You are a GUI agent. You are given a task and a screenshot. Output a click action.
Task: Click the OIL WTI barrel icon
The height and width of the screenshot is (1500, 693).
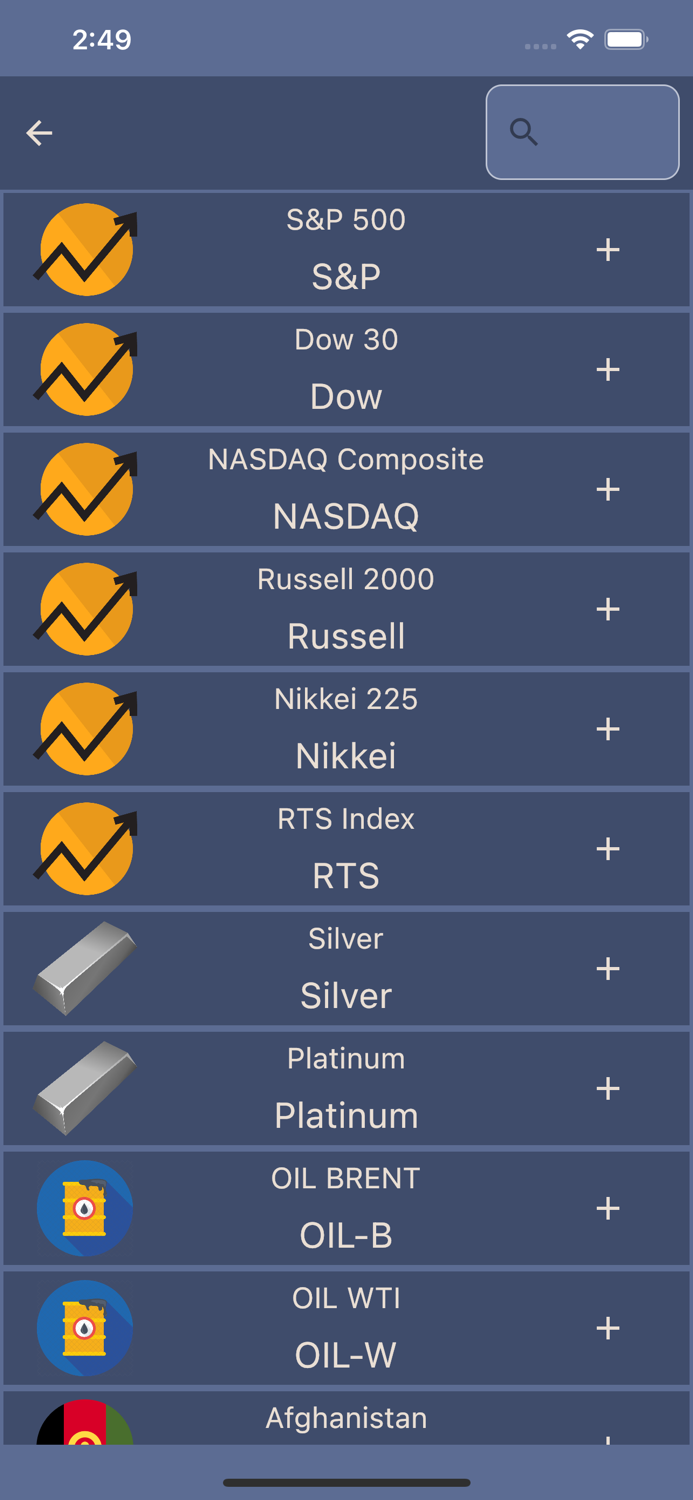click(x=85, y=1328)
